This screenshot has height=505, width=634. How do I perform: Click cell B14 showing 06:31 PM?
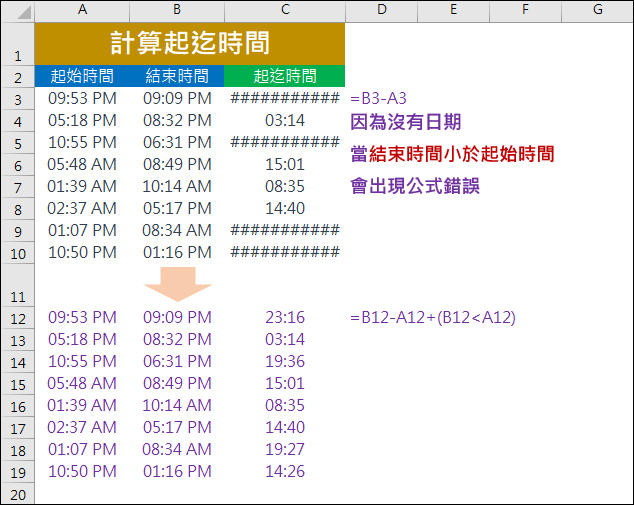click(177, 361)
